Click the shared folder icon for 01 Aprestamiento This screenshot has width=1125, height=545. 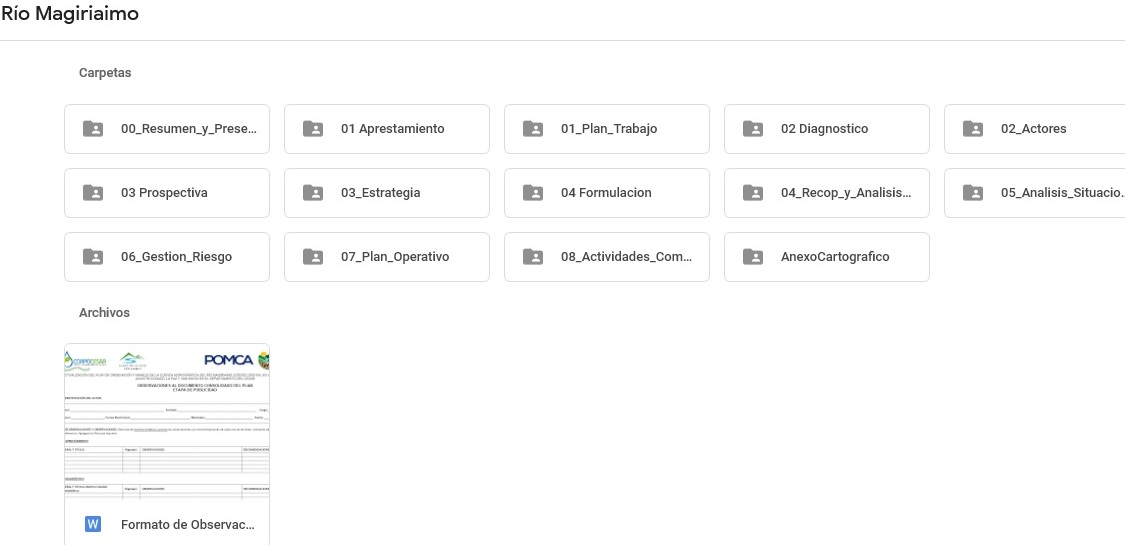313,129
